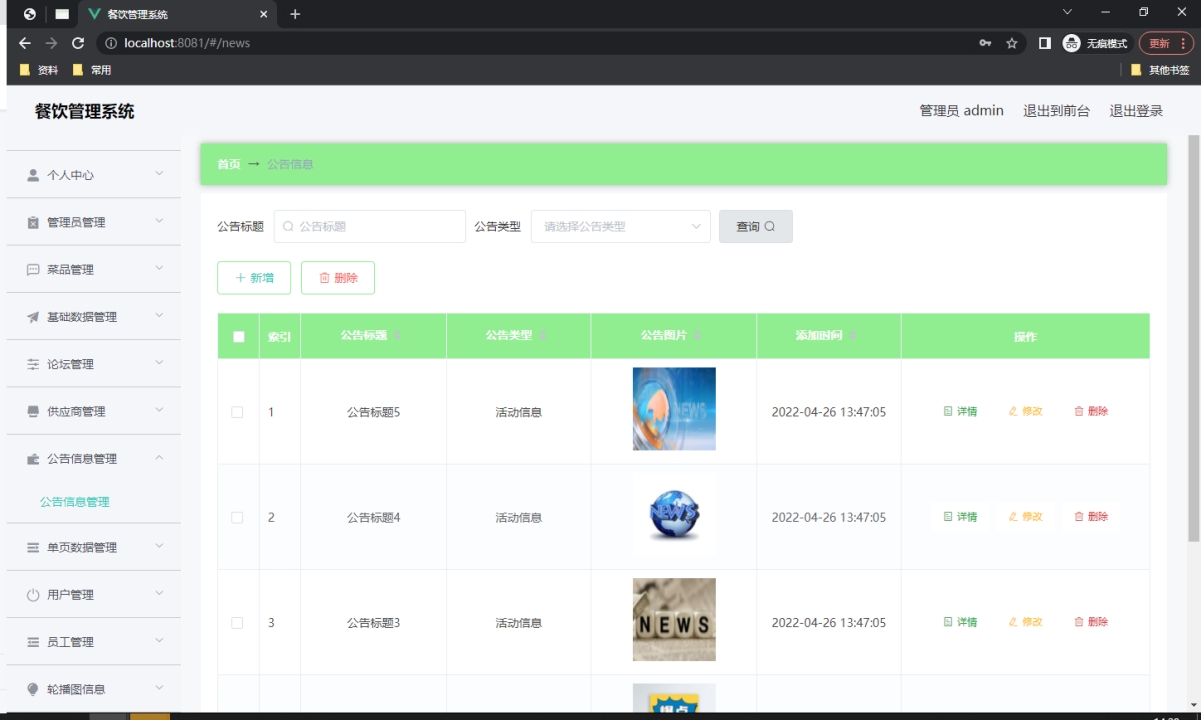This screenshot has height=720, width=1201.
Task: Click the 公告标题 search input field
Action: 370,226
